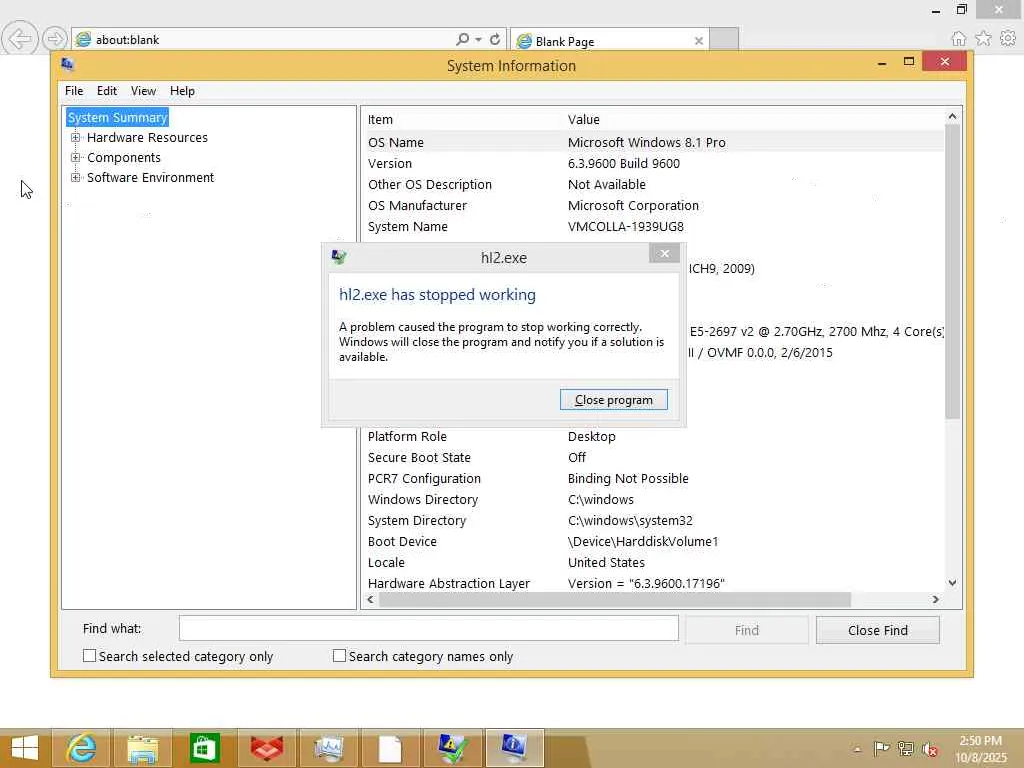Viewport: 1024px width, 768px height.
Task: Open the red fox app on taskbar
Action: [x=266, y=748]
